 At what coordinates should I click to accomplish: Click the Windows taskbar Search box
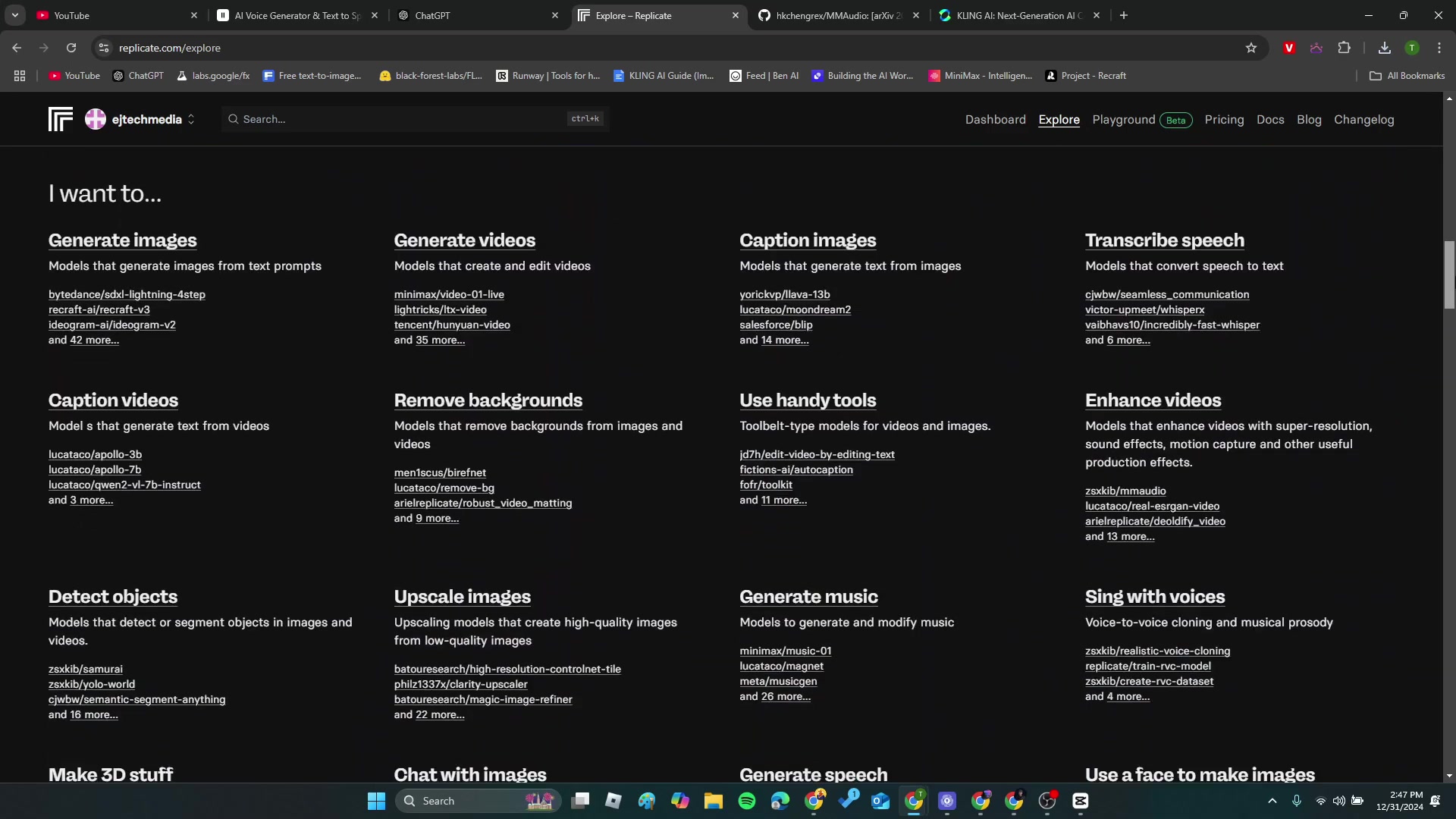[478, 801]
